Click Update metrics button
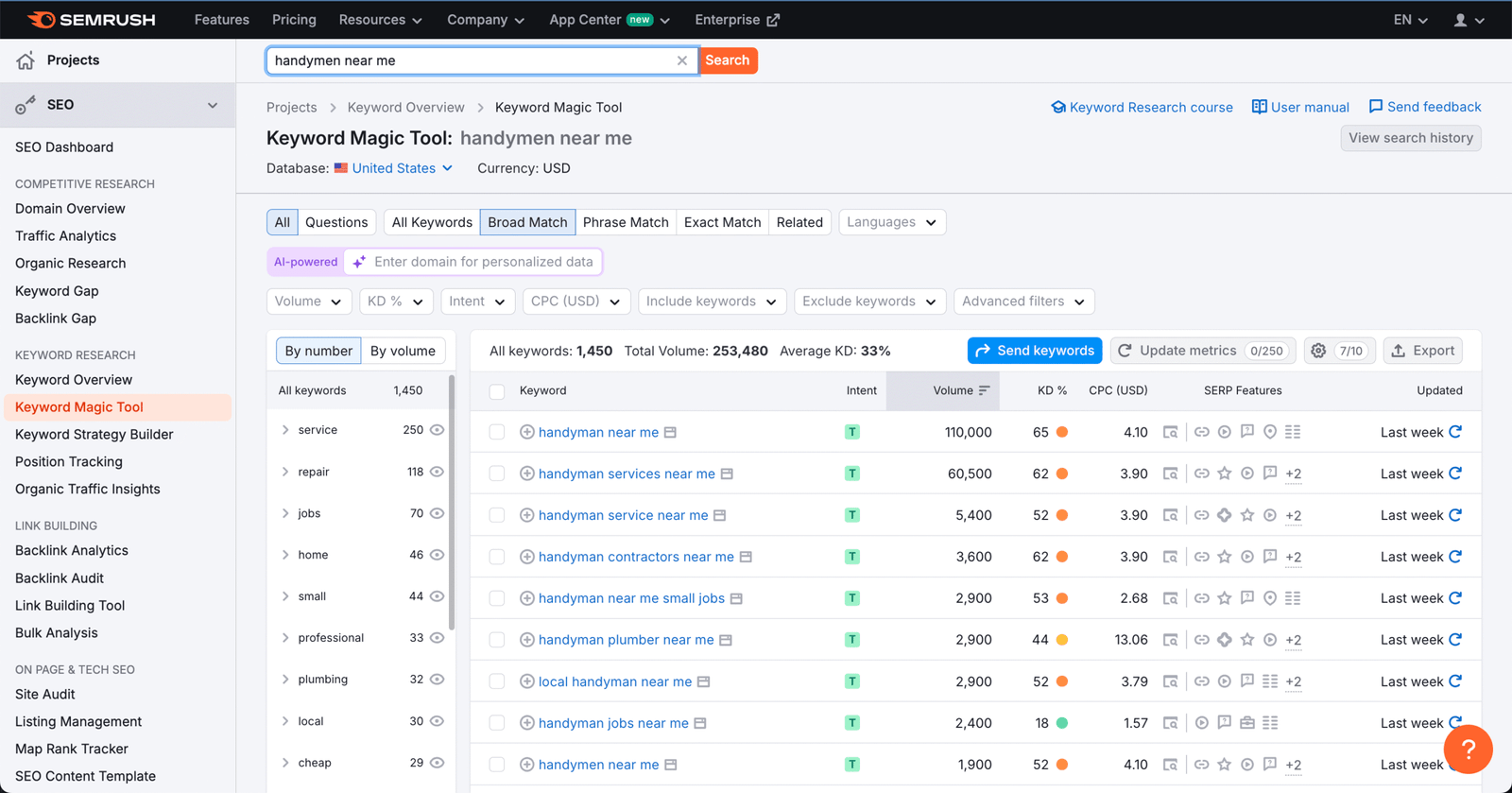The height and width of the screenshot is (793, 1512). [x=1202, y=351]
